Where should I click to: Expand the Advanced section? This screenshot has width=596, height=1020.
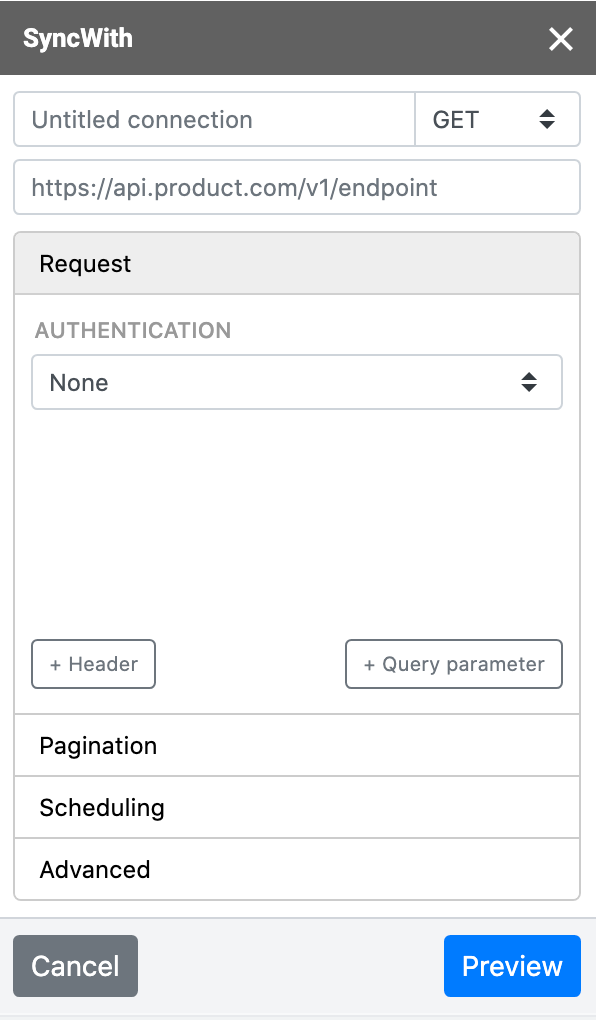95,869
